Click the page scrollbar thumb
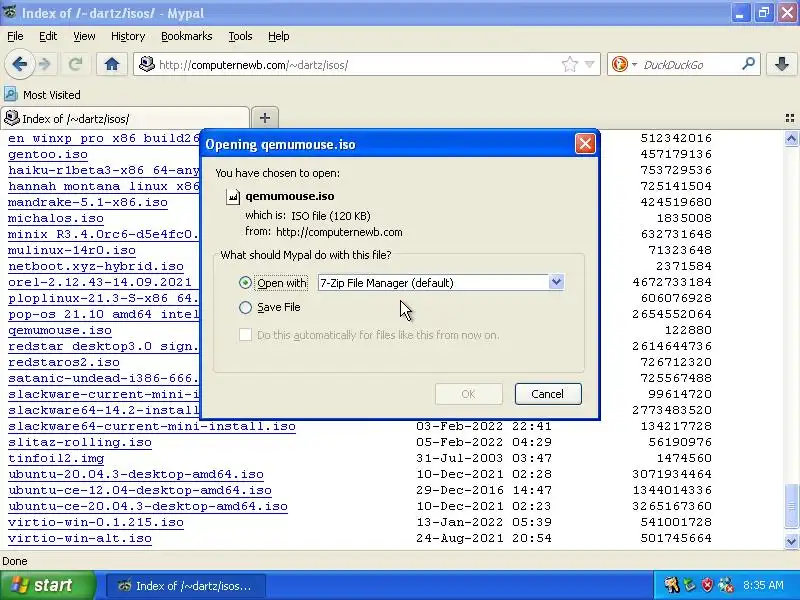 point(791,505)
